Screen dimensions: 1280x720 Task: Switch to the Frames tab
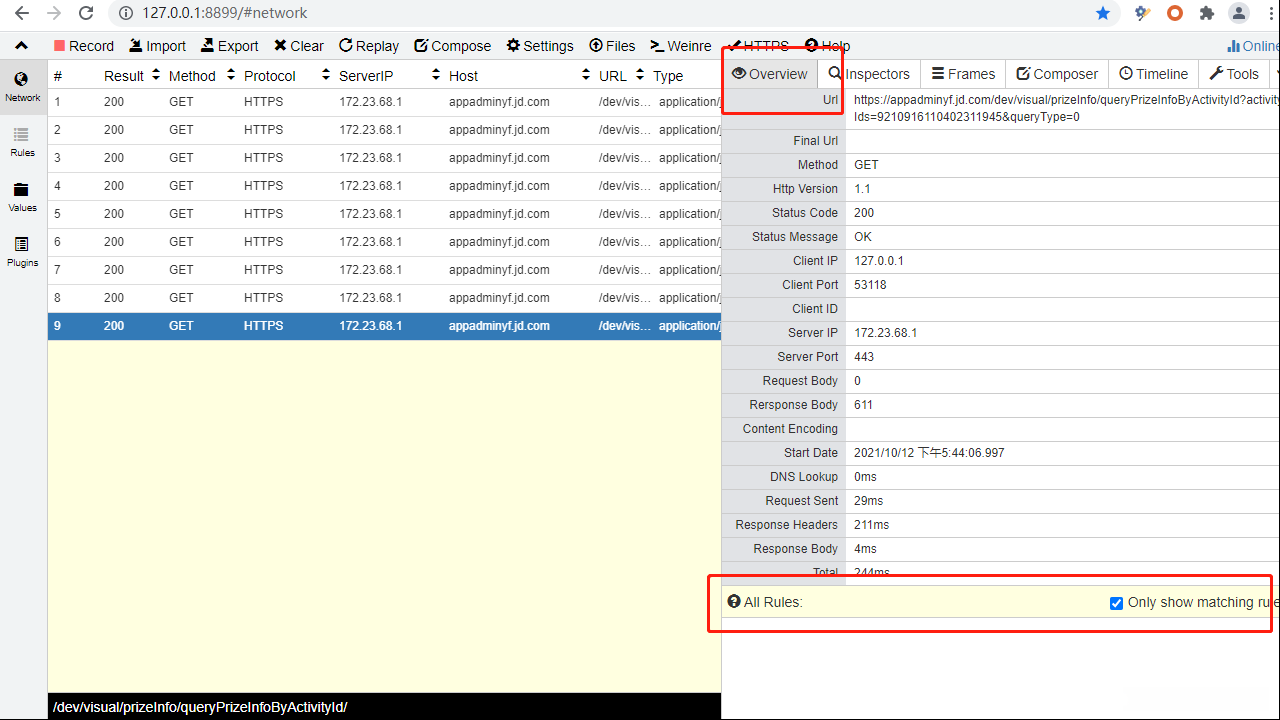[963, 74]
